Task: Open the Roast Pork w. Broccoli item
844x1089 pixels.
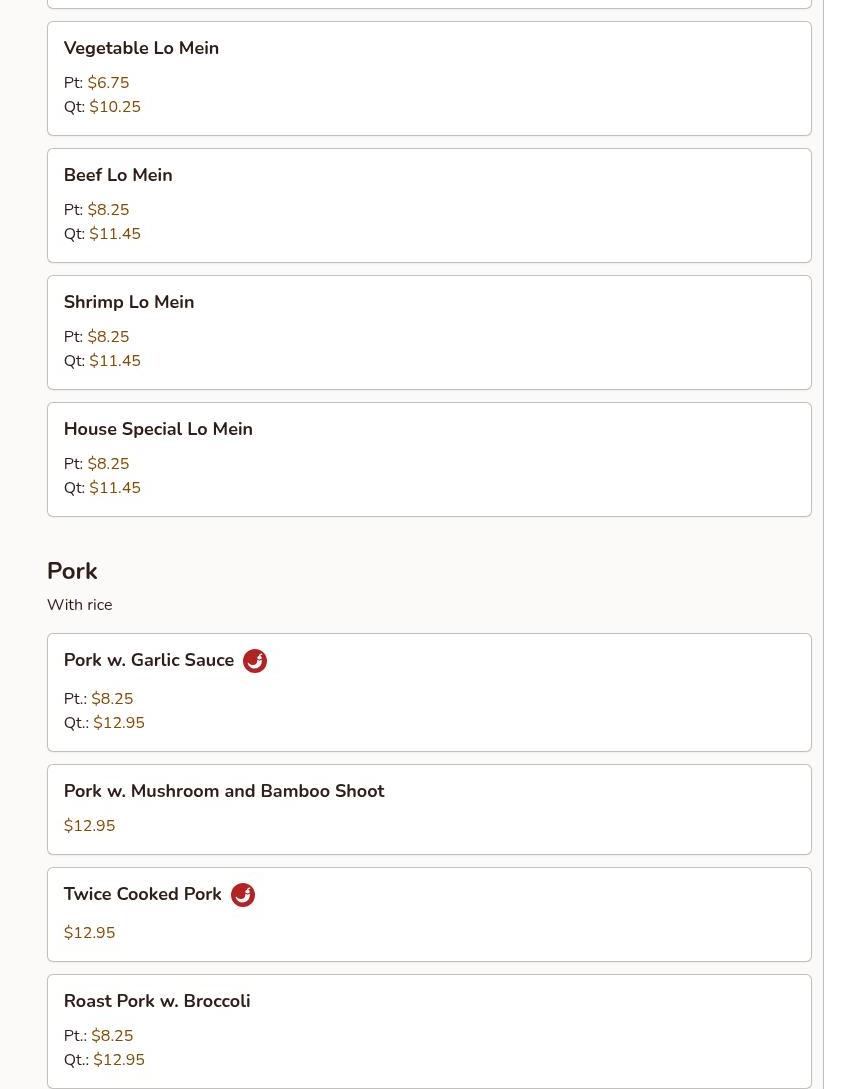Action: tap(157, 1001)
